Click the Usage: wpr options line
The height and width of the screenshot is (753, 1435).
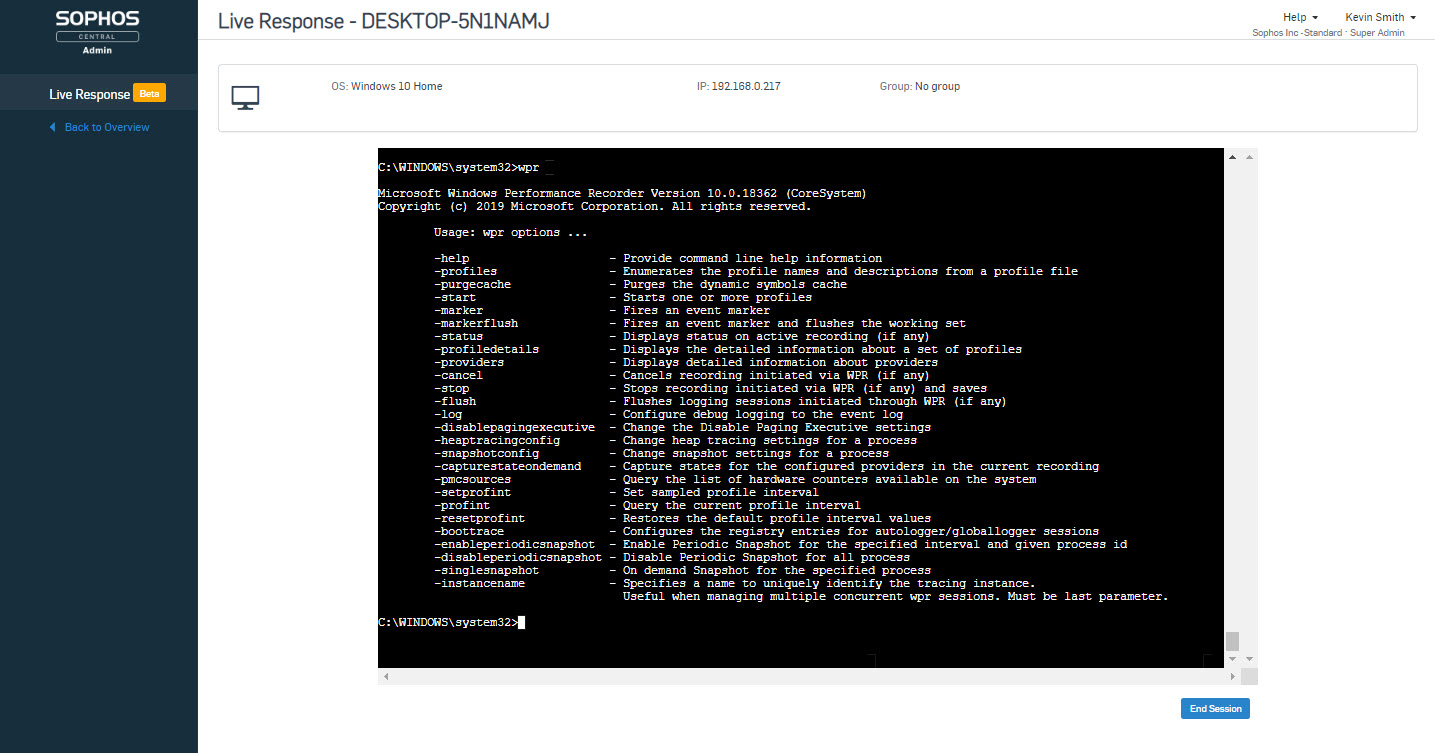[x=511, y=232]
